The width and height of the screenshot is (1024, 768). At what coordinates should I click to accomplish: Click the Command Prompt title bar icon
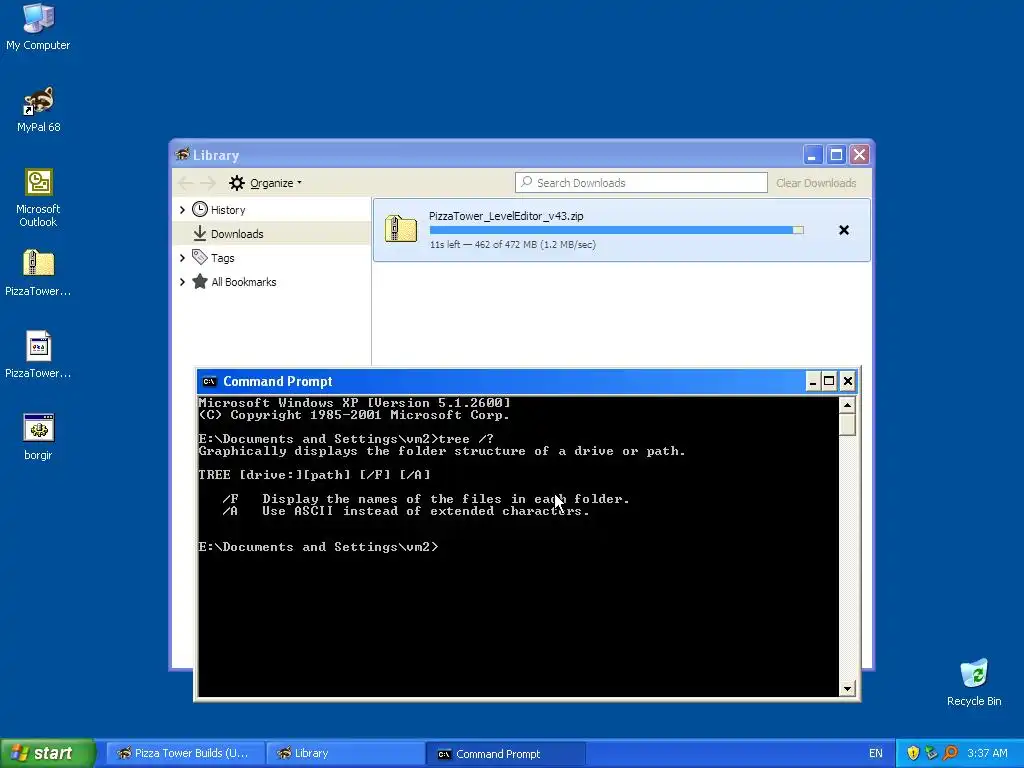(x=209, y=381)
